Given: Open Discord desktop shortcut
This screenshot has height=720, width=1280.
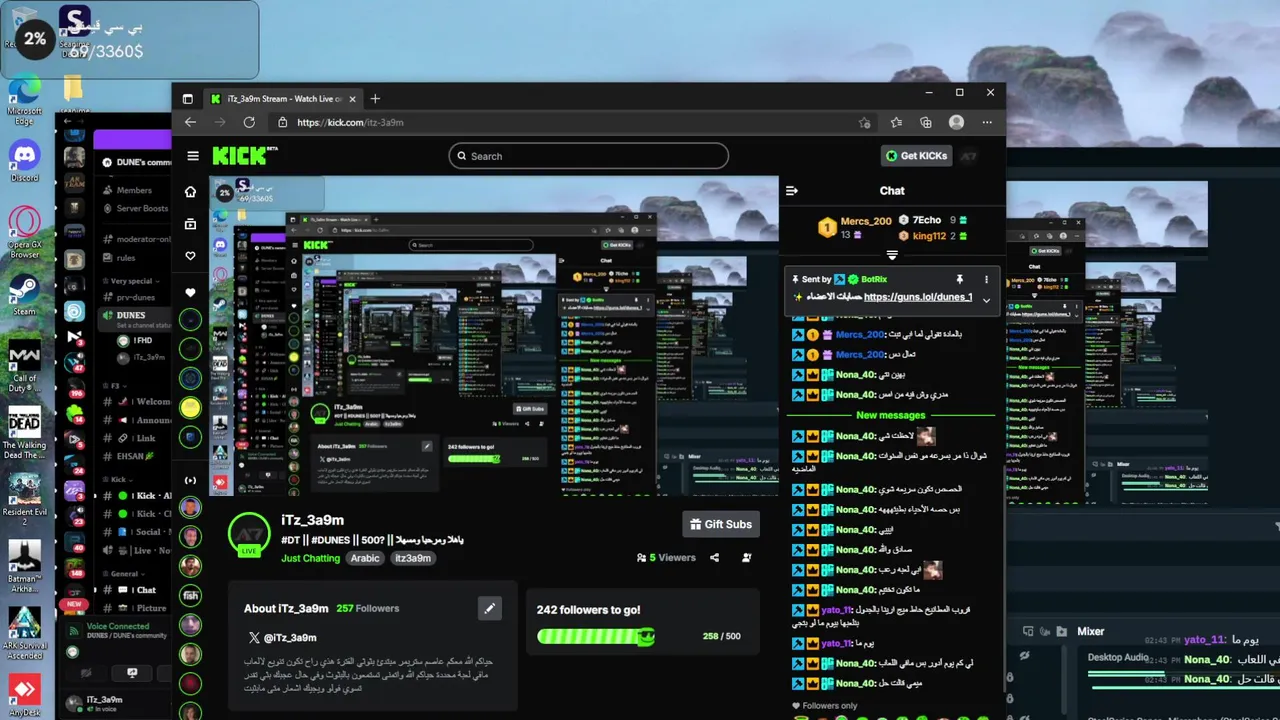Looking at the screenshot, I should coord(24,160).
